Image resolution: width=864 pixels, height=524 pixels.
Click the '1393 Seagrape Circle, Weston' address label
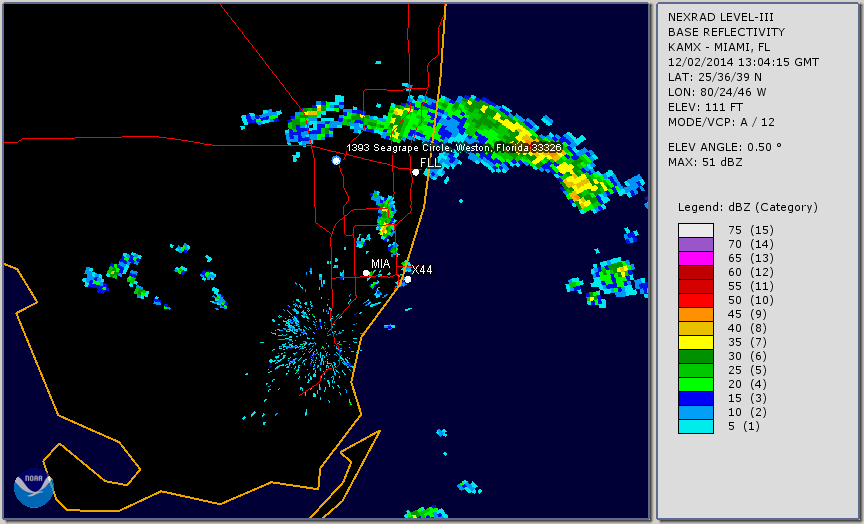454,148
